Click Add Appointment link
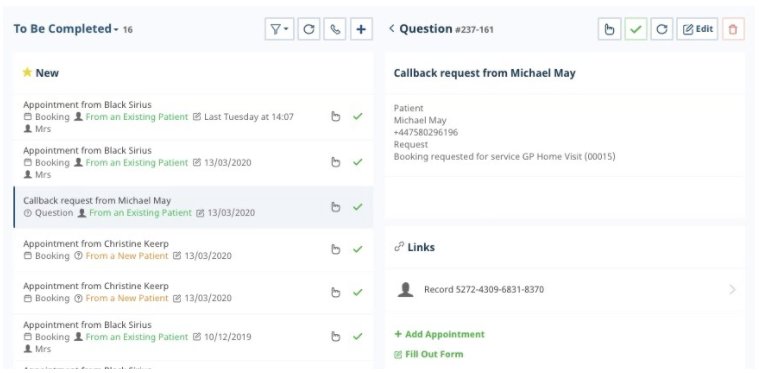 440,334
